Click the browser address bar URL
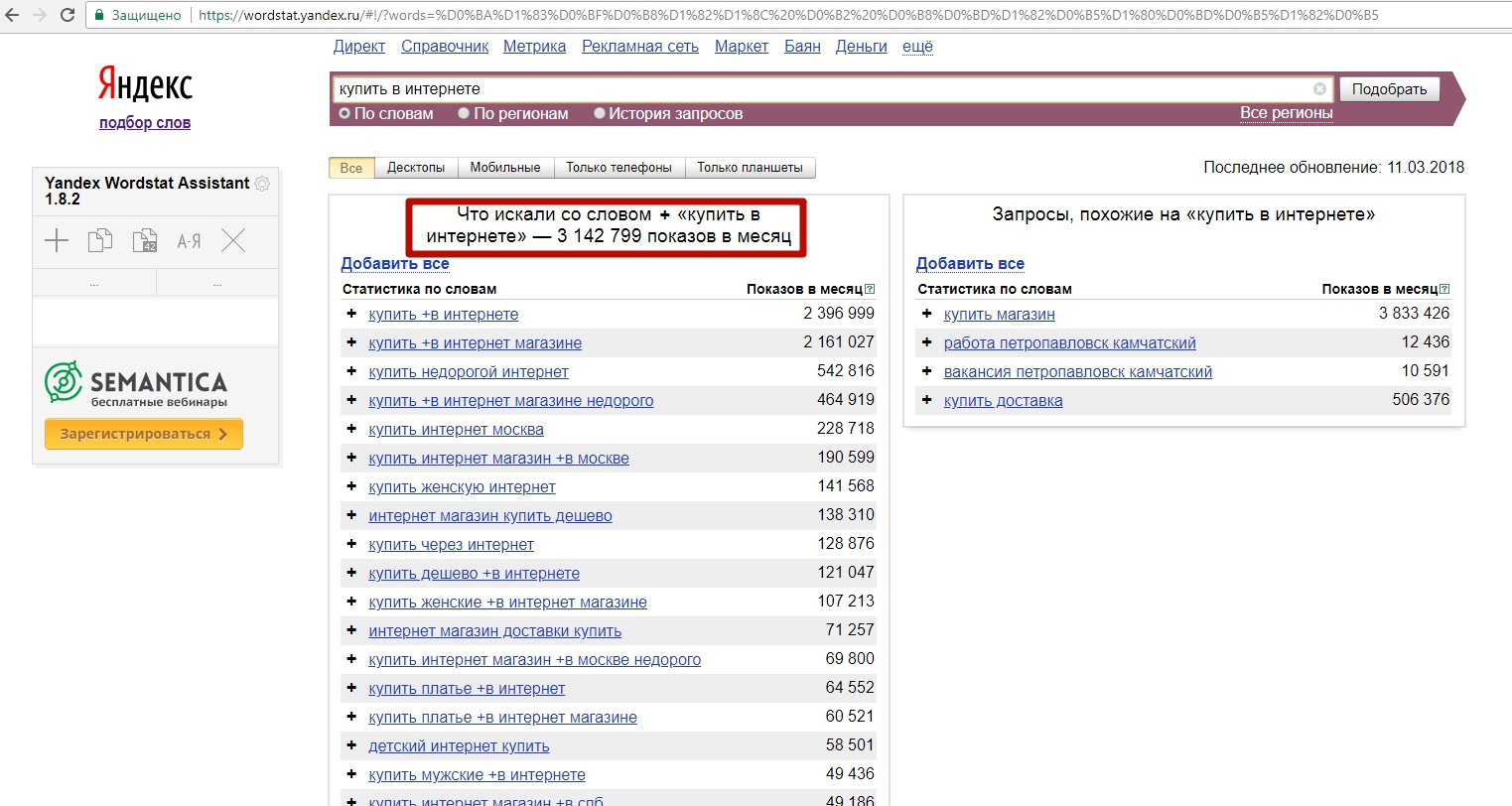Image resolution: width=1512 pixels, height=806 pixels. 788,15
